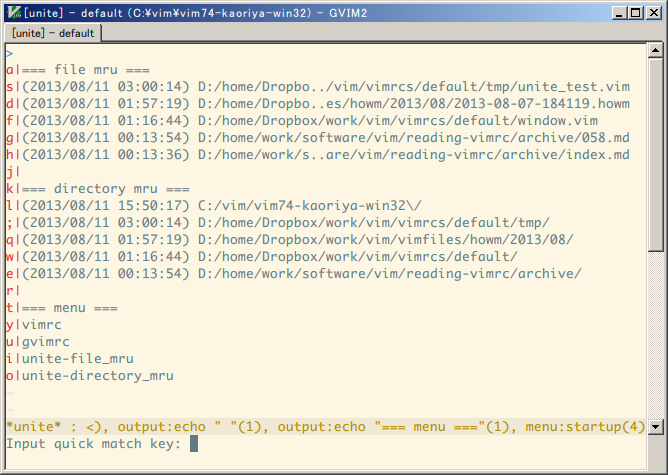Viewport: 668px width, 475px height.
Task: Click the vertical scrollbar thumb
Action: pos(655,155)
